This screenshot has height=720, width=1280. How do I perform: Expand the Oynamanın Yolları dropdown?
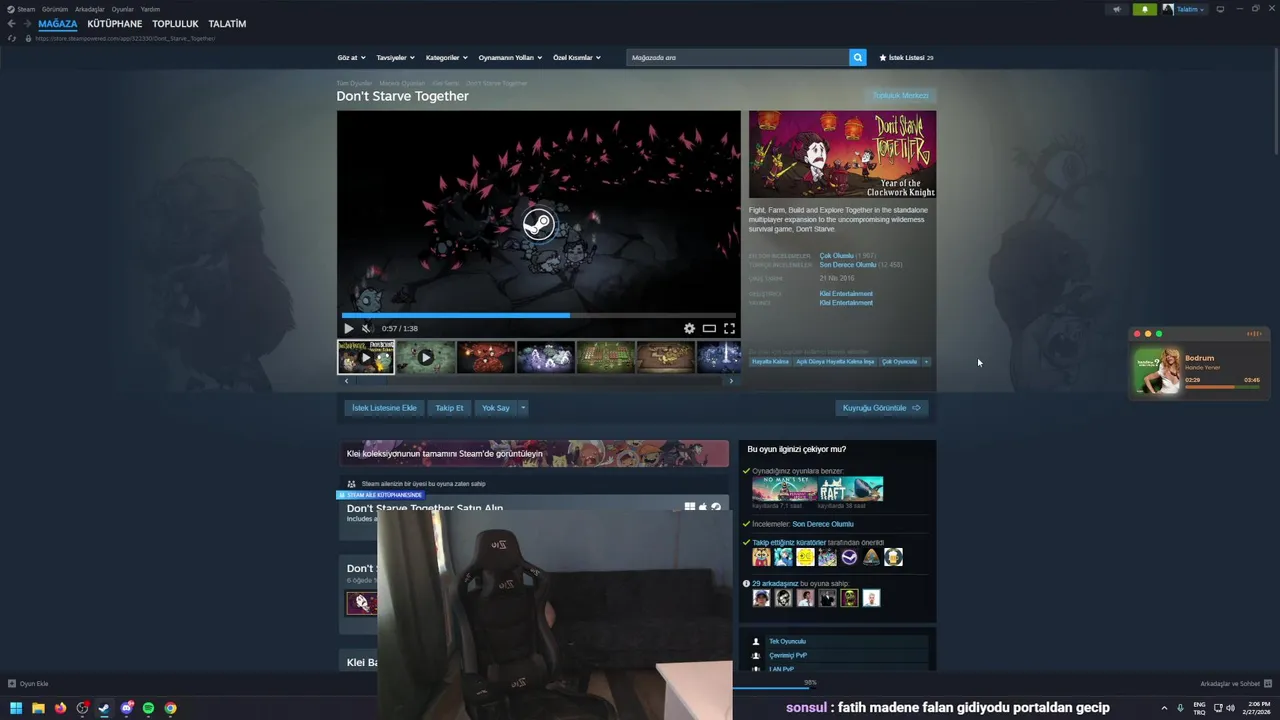click(x=510, y=58)
